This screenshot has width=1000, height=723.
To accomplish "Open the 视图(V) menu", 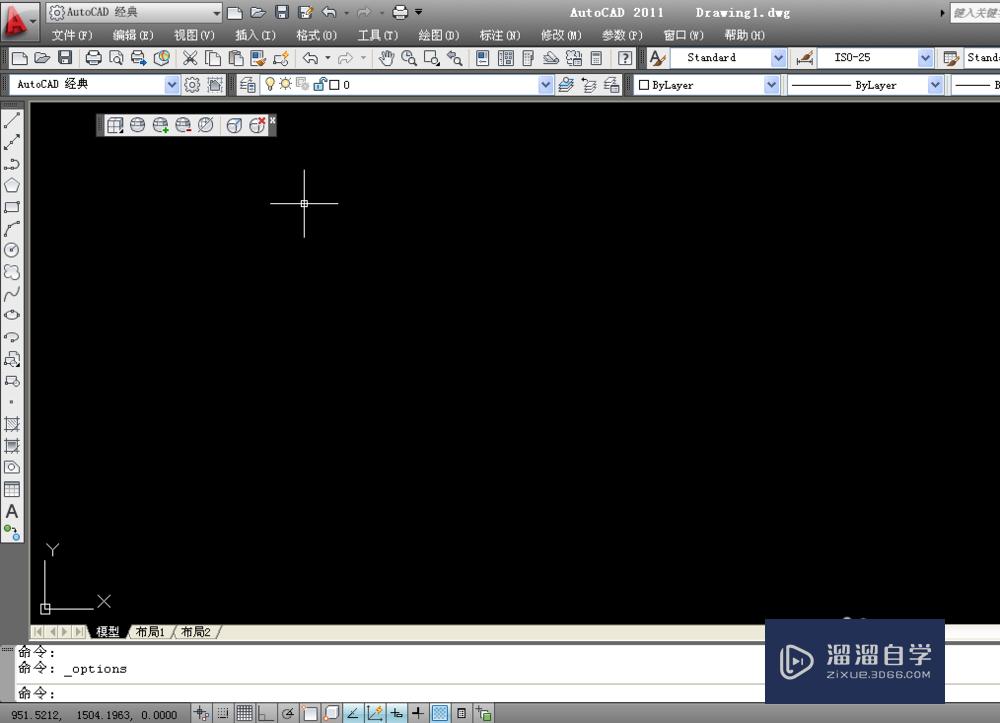I will pos(194,36).
